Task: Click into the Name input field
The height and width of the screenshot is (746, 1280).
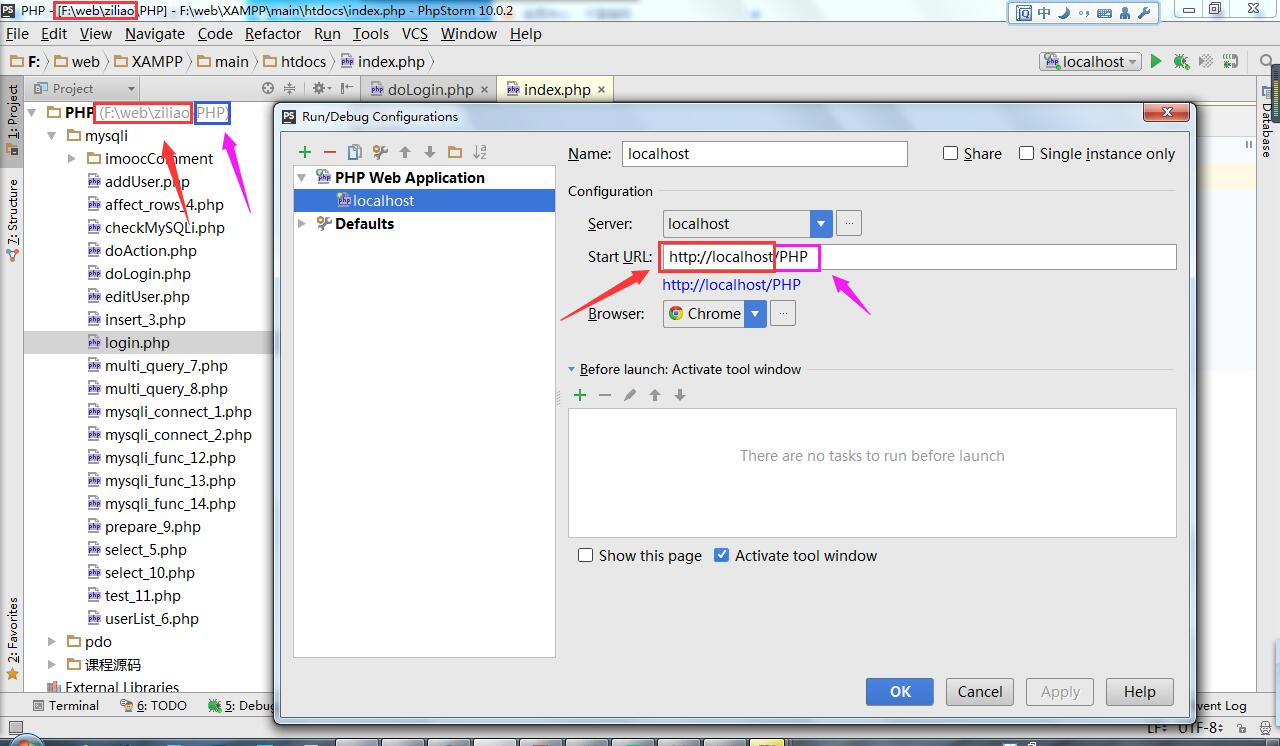Action: pyautogui.click(x=765, y=153)
